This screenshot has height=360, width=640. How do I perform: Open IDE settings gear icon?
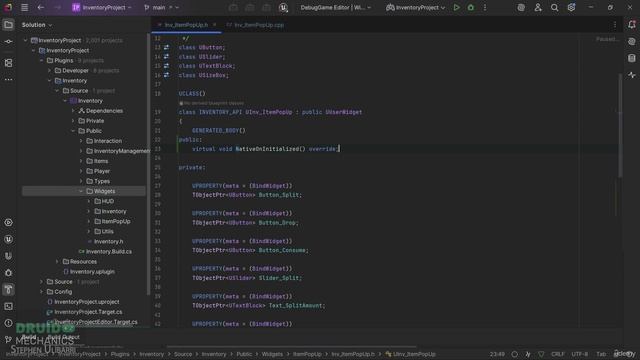(x=571, y=7)
